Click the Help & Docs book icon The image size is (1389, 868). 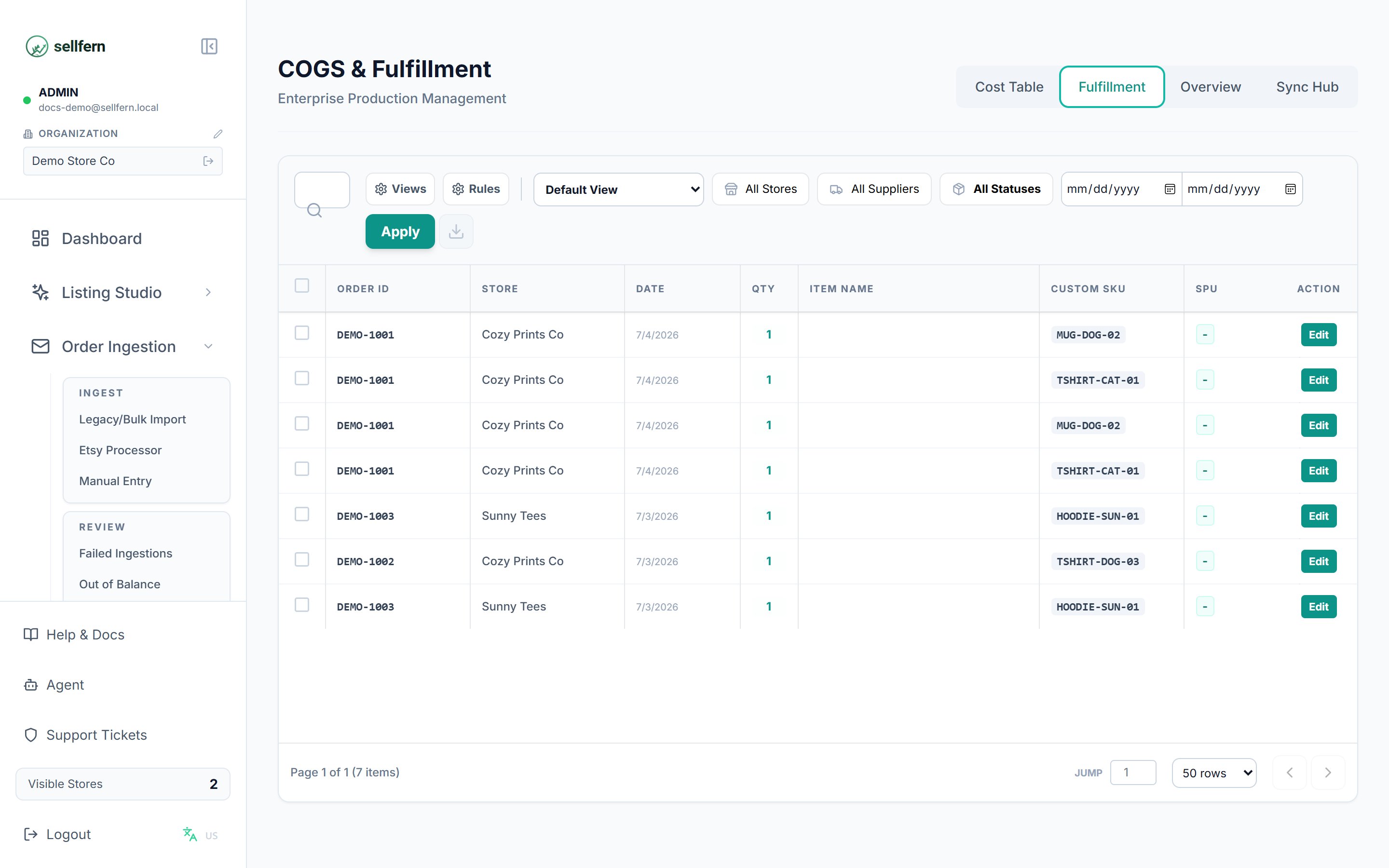(31, 634)
